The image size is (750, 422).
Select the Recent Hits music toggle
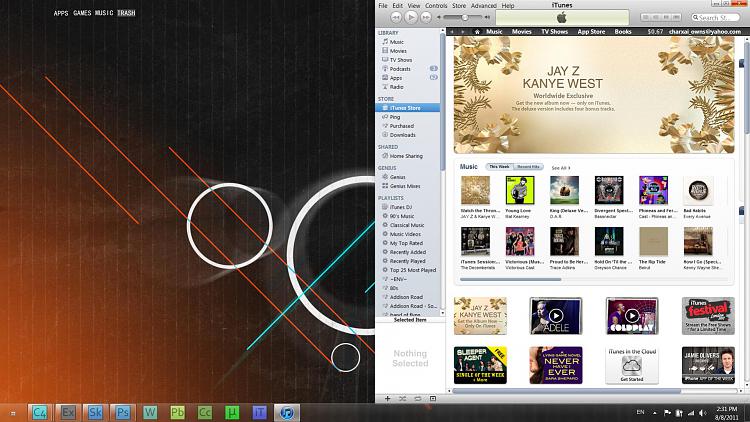pos(528,167)
